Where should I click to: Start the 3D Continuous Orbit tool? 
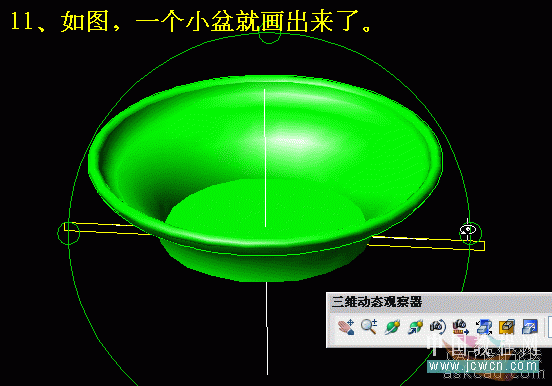click(x=415, y=327)
